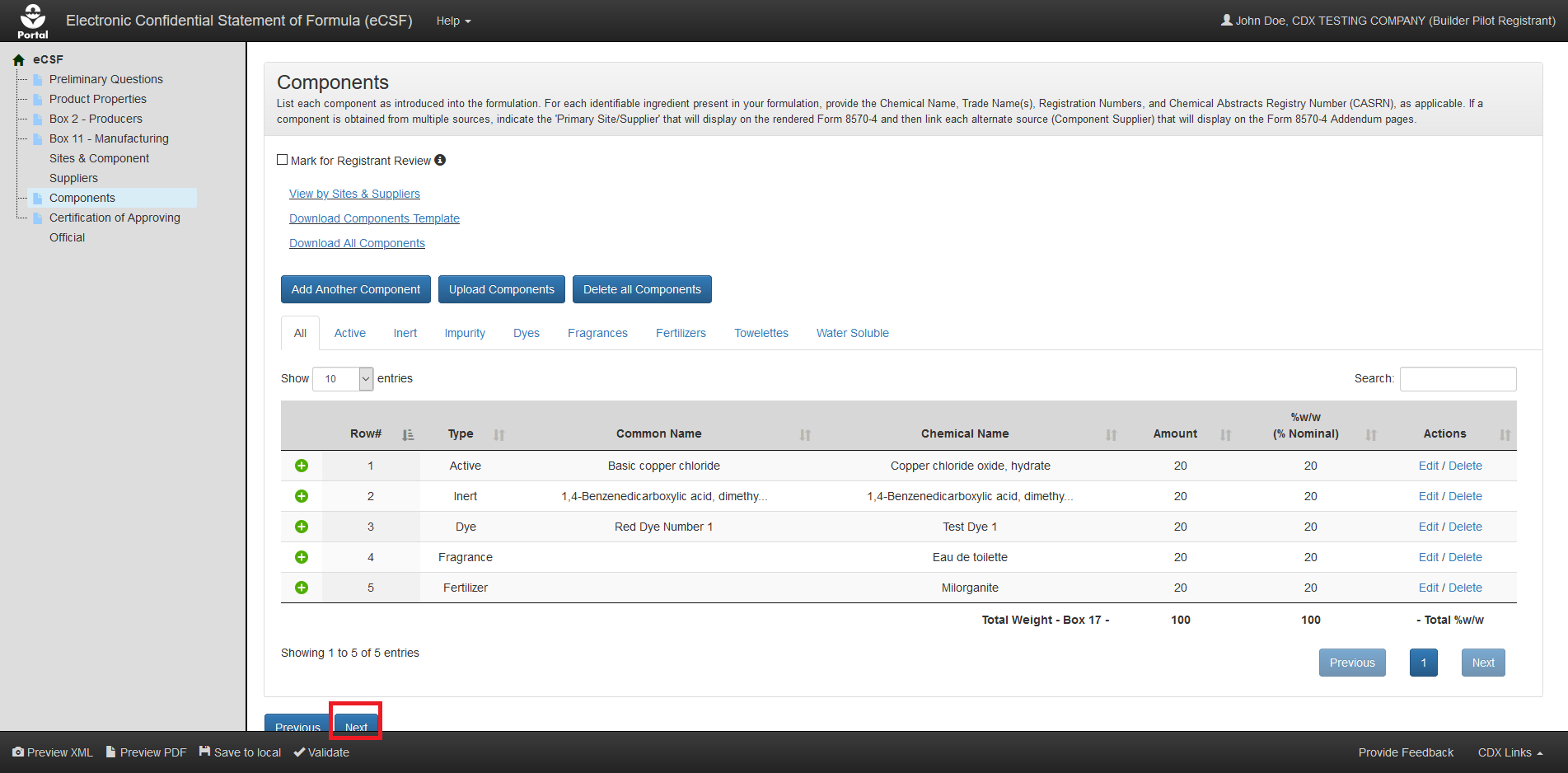Image resolution: width=1568 pixels, height=773 pixels.
Task: Click the user icon beside John Doe
Action: pos(1226,20)
